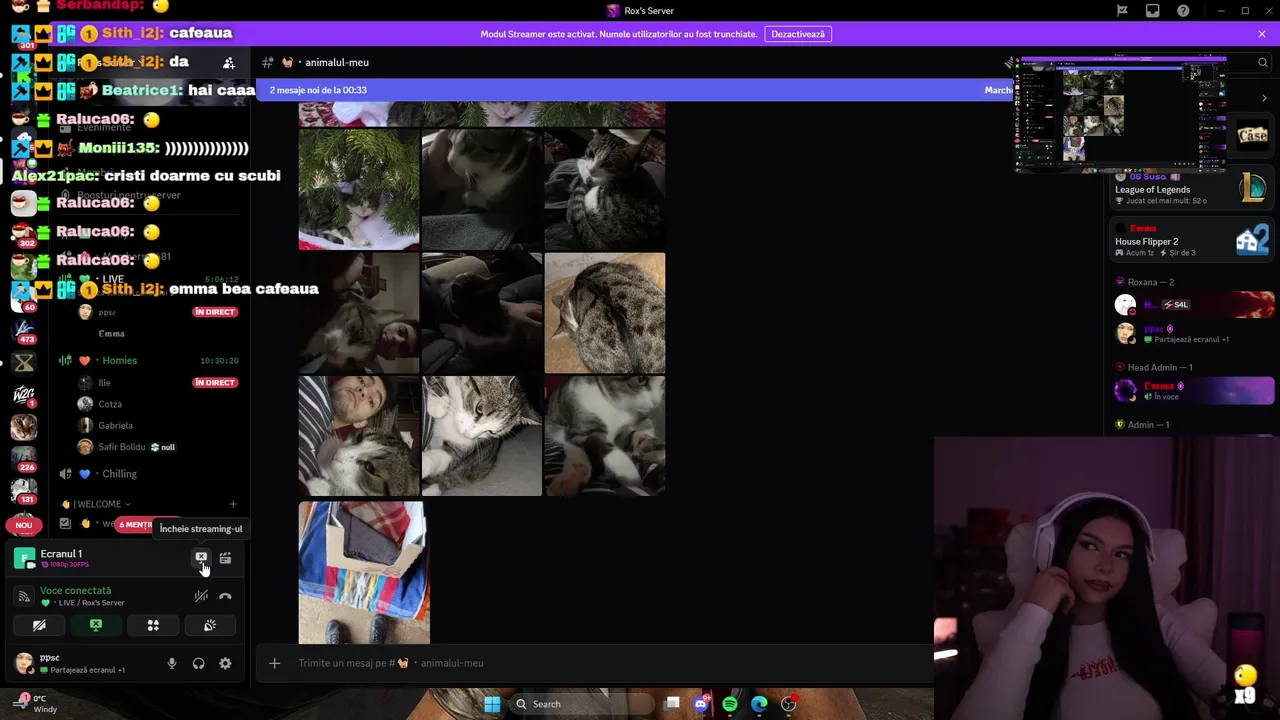Focus the message input for animalul-meu
The width and height of the screenshot is (1280, 720).
[610, 663]
